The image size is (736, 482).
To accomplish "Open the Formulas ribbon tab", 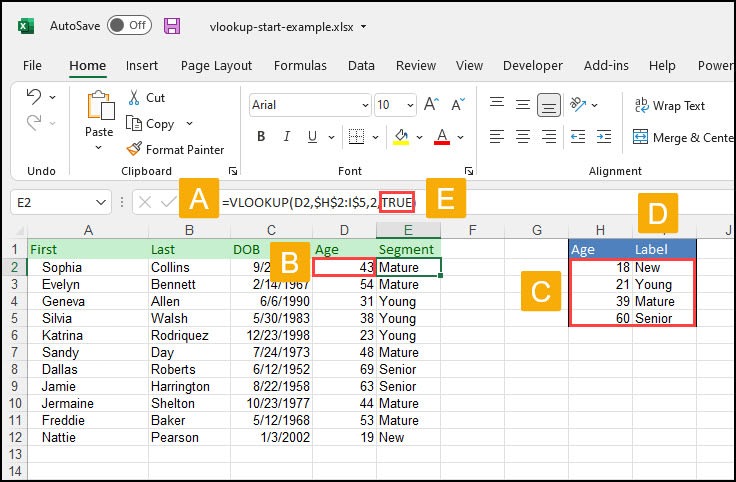I will [x=301, y=66].
